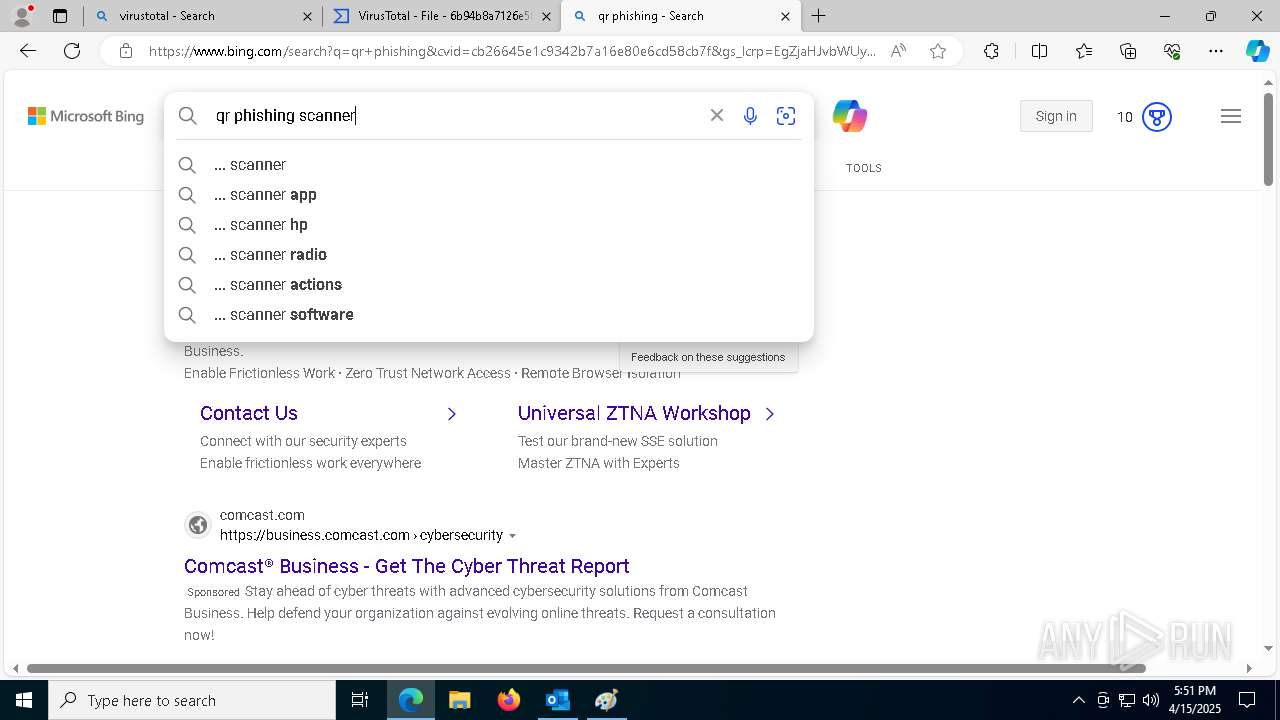Select suggestion '... scanner'

point(489,165)
